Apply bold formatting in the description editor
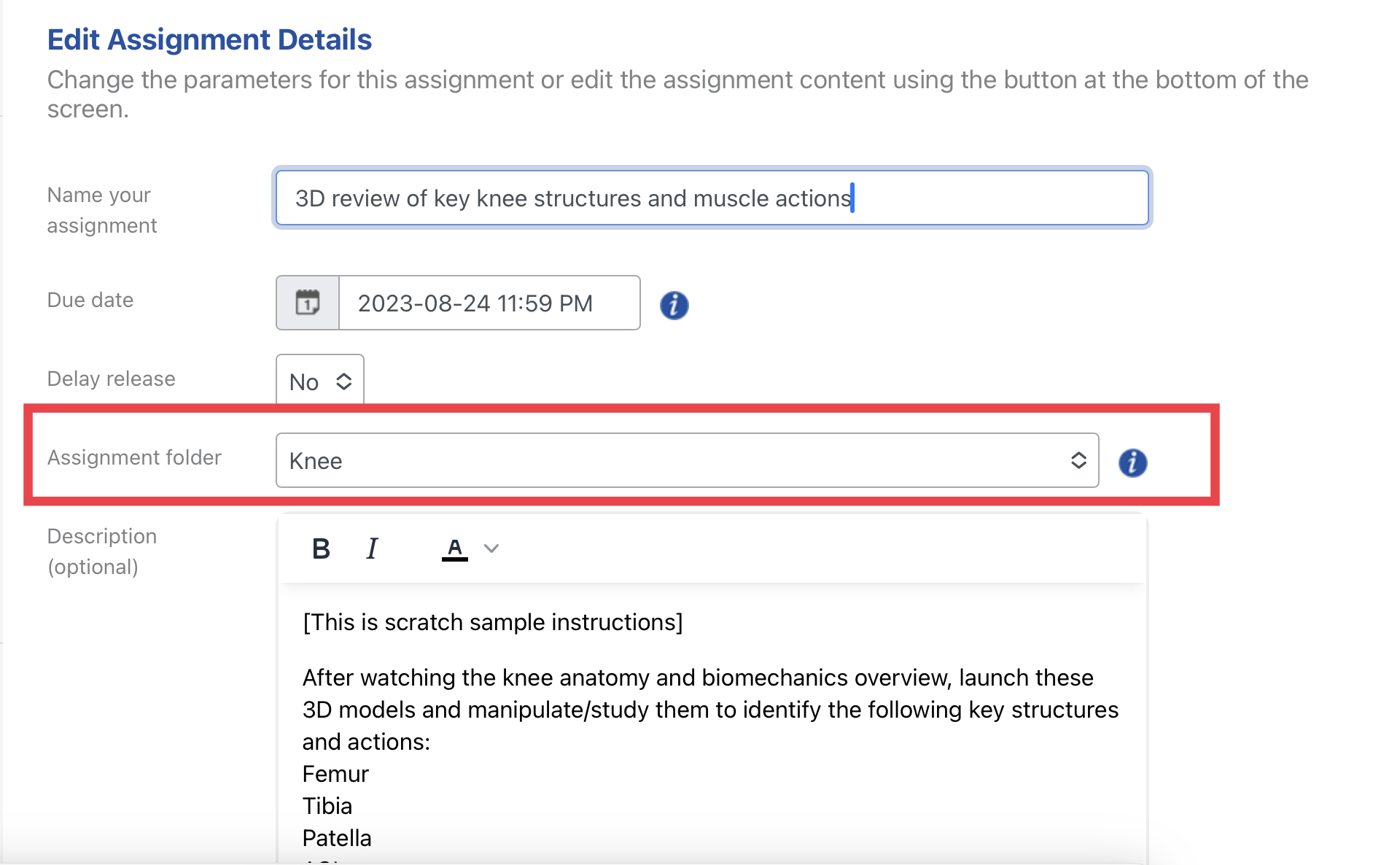Image resolution: width=1400 pixels, height=865 pixels. [320, 548]
